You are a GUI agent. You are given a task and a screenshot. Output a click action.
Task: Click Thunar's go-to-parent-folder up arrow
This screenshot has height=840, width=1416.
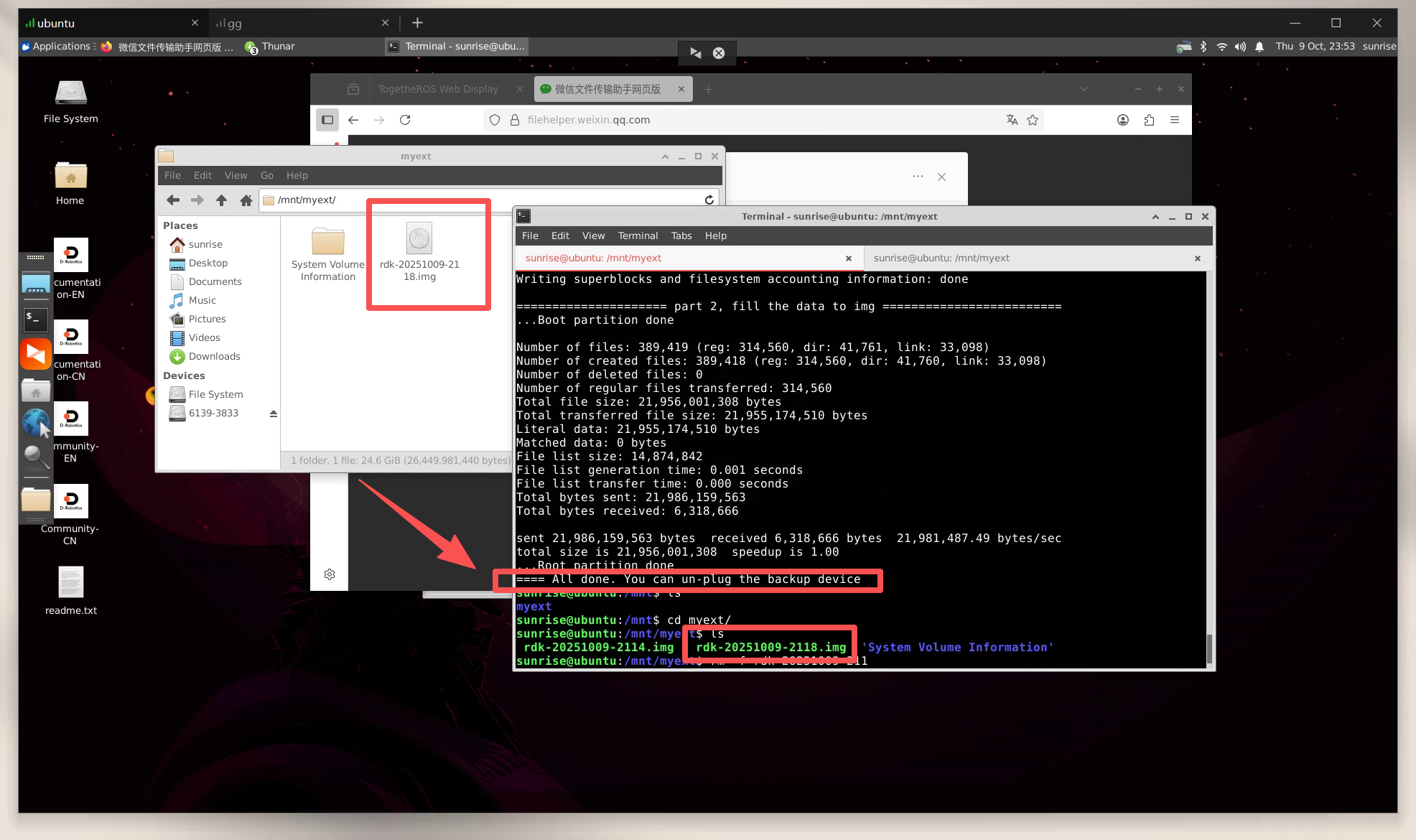(x=221, y=200)
